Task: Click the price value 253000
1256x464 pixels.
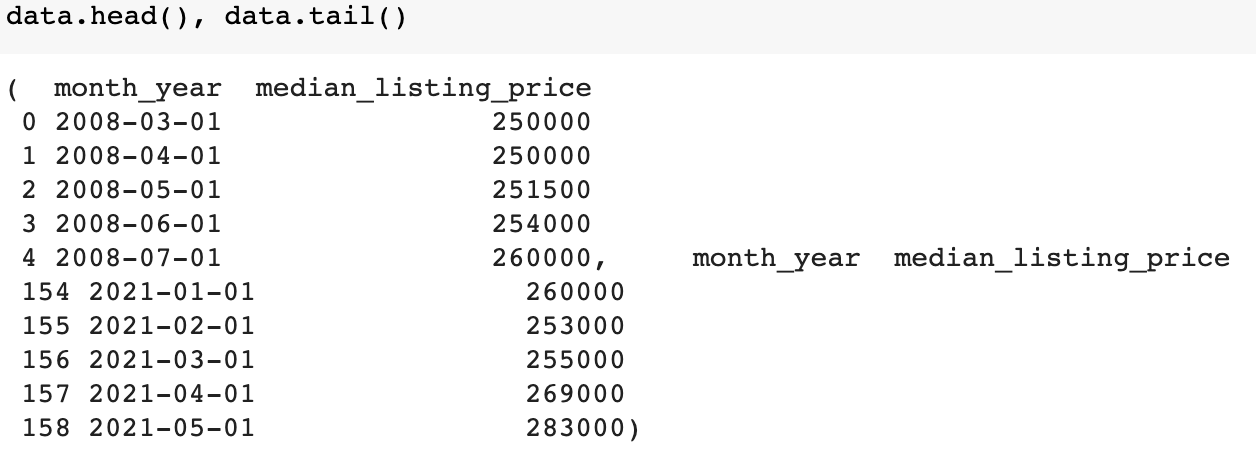Action: 575,326
